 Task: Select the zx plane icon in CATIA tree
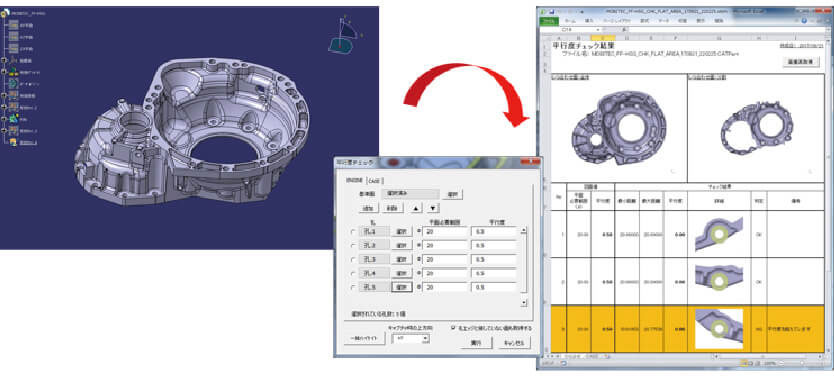click(13, 49)
